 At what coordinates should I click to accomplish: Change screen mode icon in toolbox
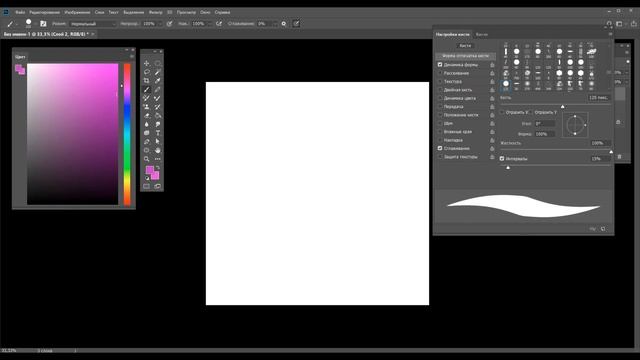coord(158,187)
